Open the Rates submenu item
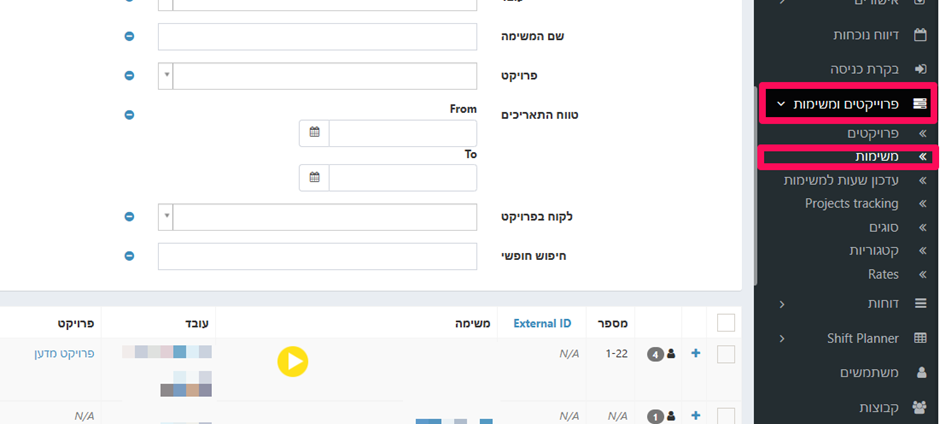The image size is (940, 424). (883, 275)
